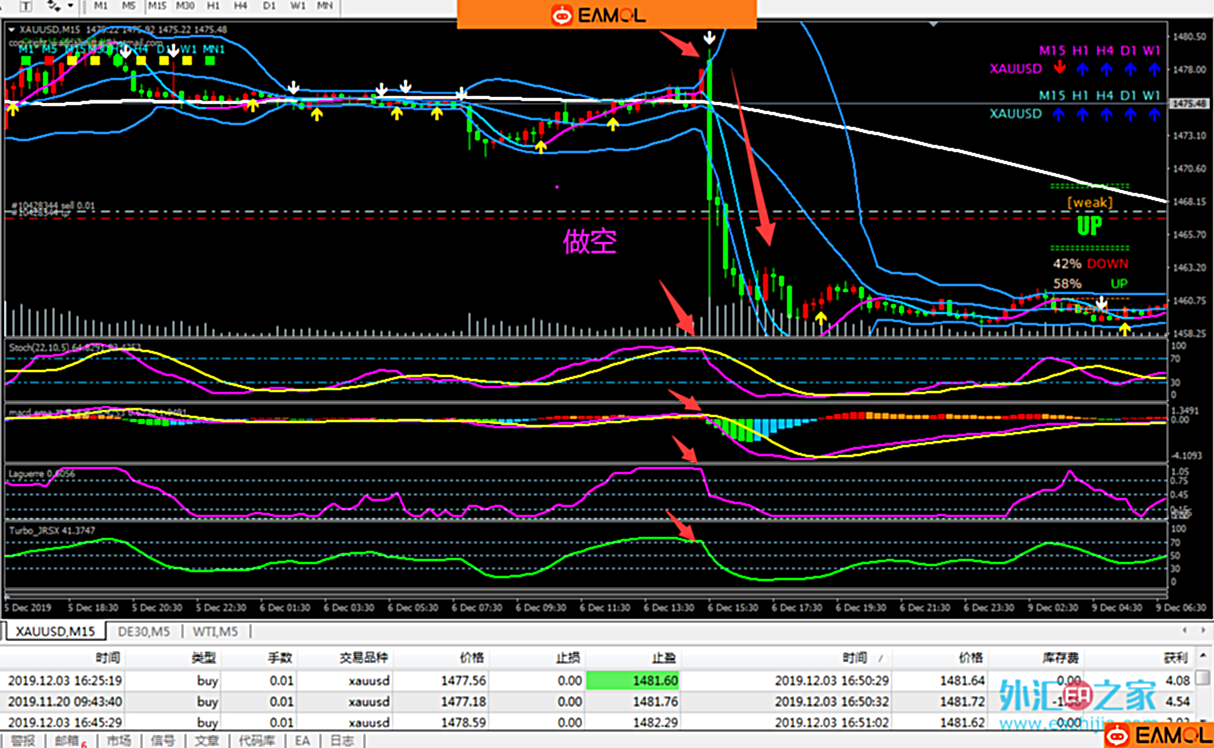The image size is (1214, 748).
Task: Click the 1477.18 open price cell
Action: click(465, 702)
